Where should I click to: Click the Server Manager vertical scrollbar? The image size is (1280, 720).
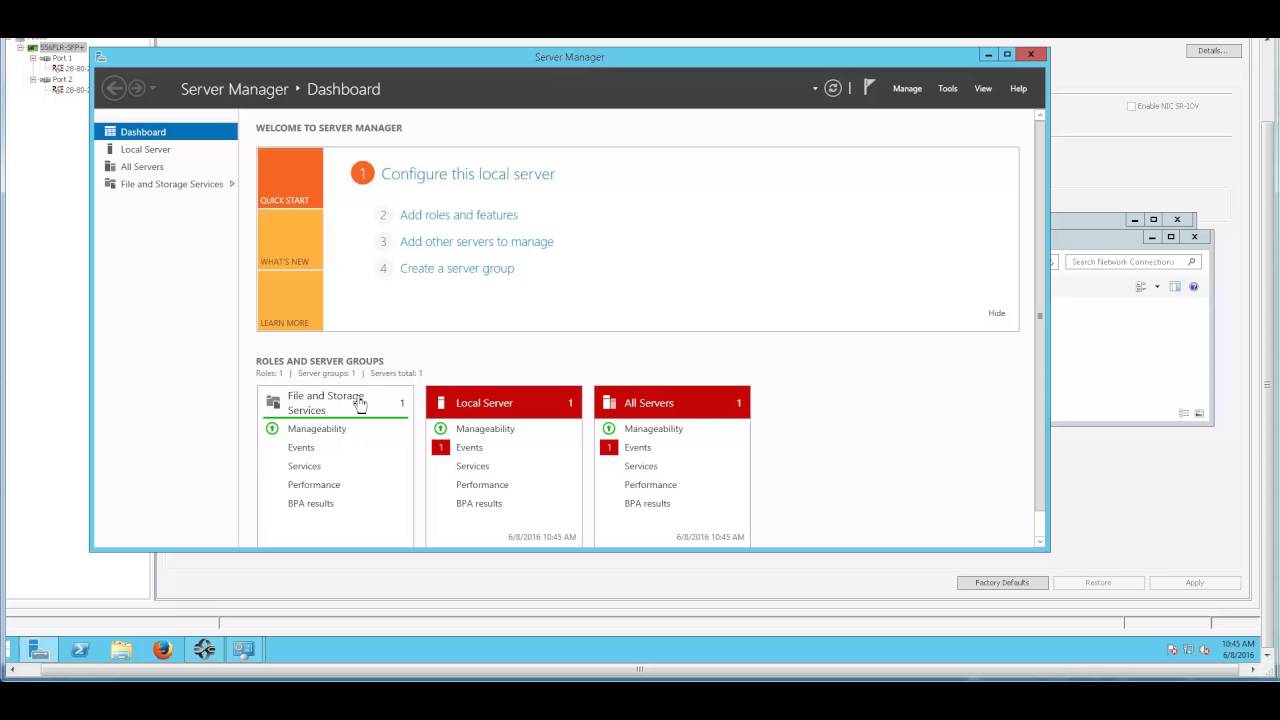click(x=1040, y=316)
